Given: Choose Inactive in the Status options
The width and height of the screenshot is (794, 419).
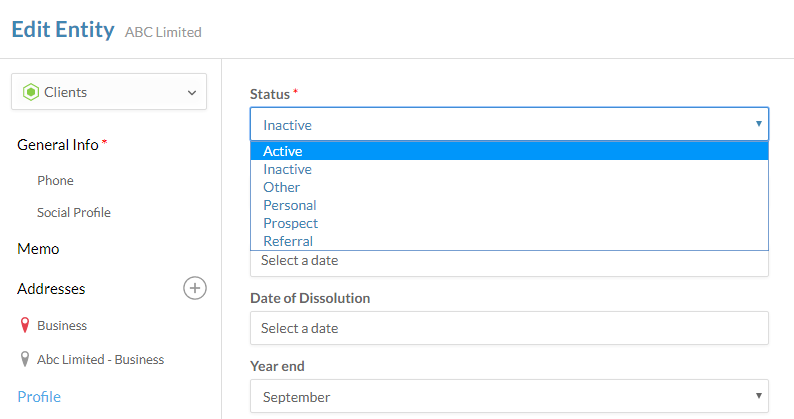Looking at the screenshot, I should (287, 169).
